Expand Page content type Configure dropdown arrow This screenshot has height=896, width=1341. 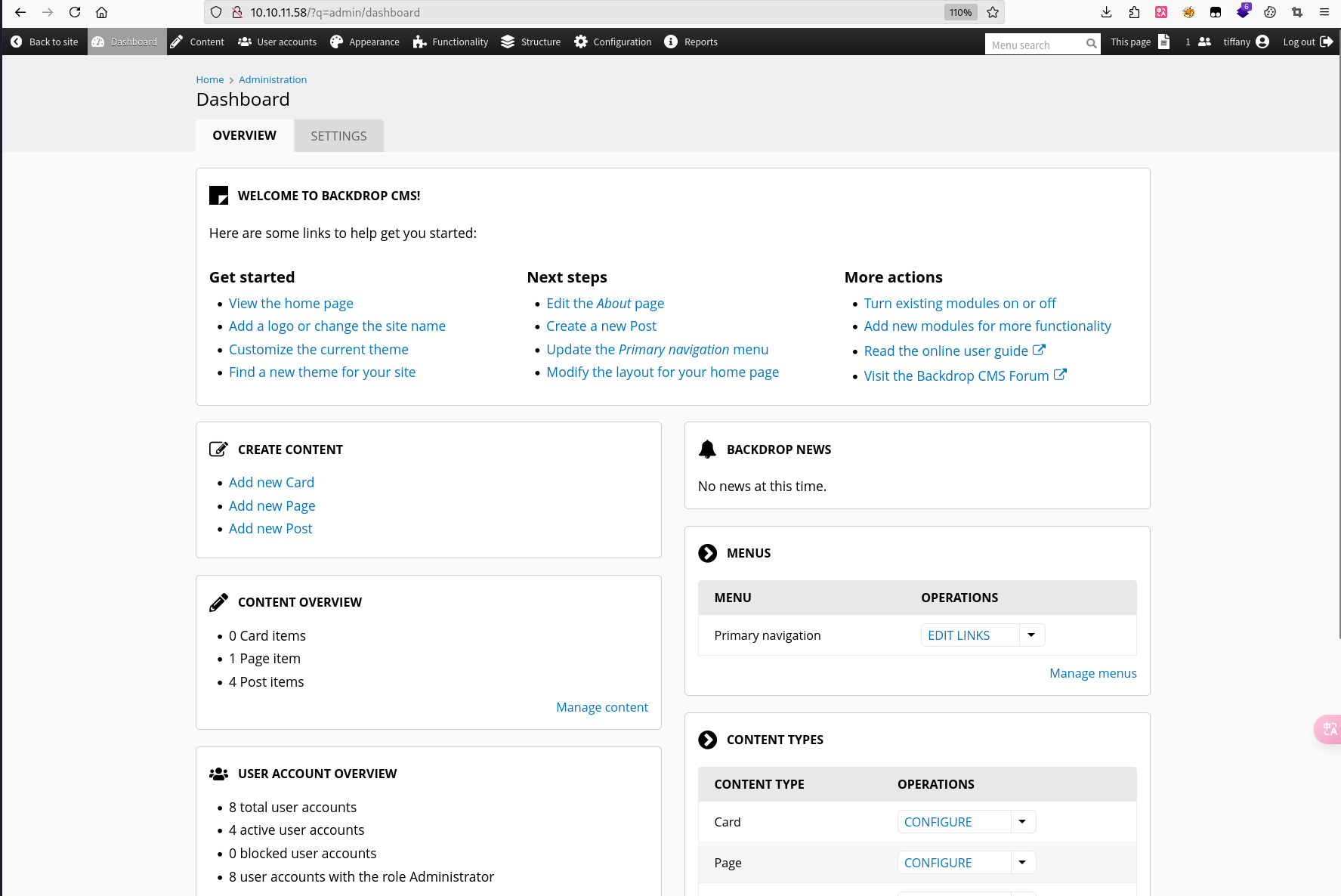(x=1022, y=863)
